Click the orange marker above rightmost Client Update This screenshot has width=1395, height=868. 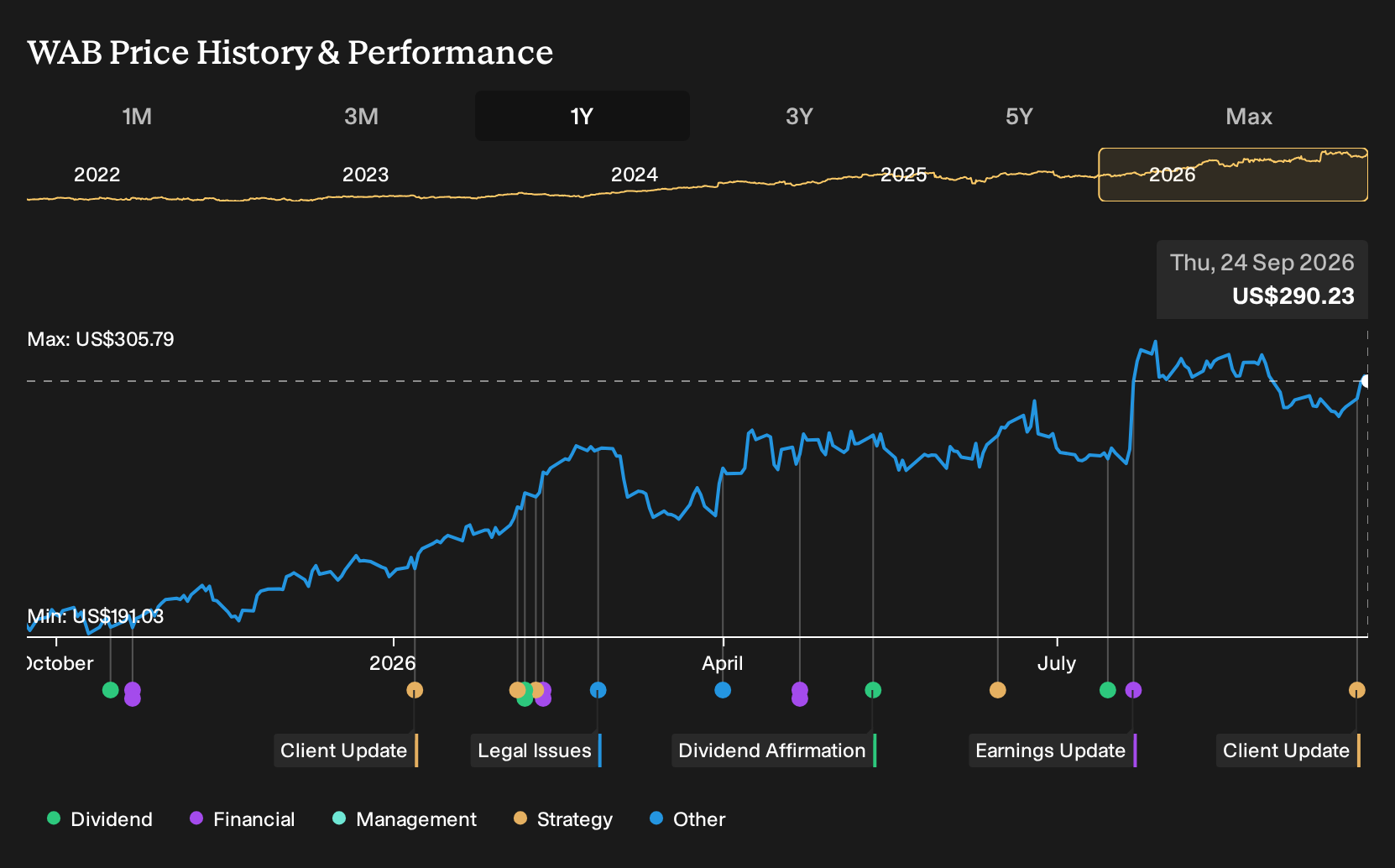pyautogui.click(x=1356, y=690)
